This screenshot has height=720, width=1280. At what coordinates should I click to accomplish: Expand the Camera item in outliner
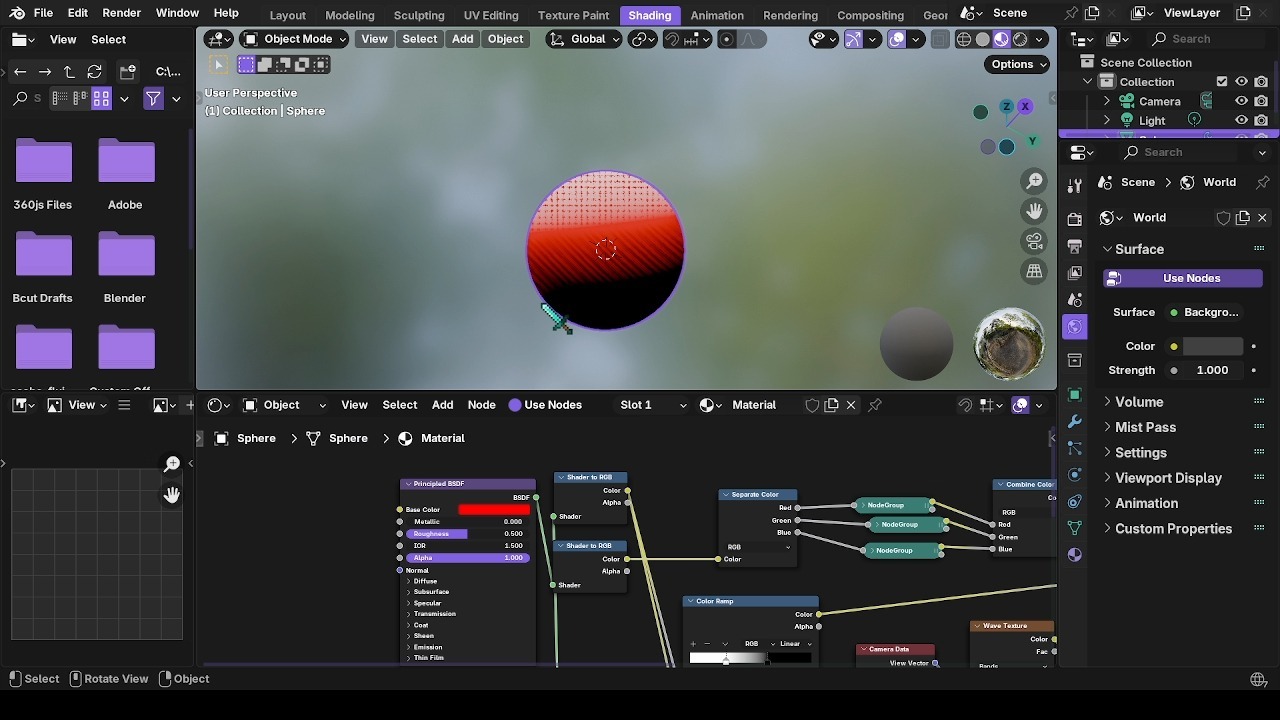1107,101
